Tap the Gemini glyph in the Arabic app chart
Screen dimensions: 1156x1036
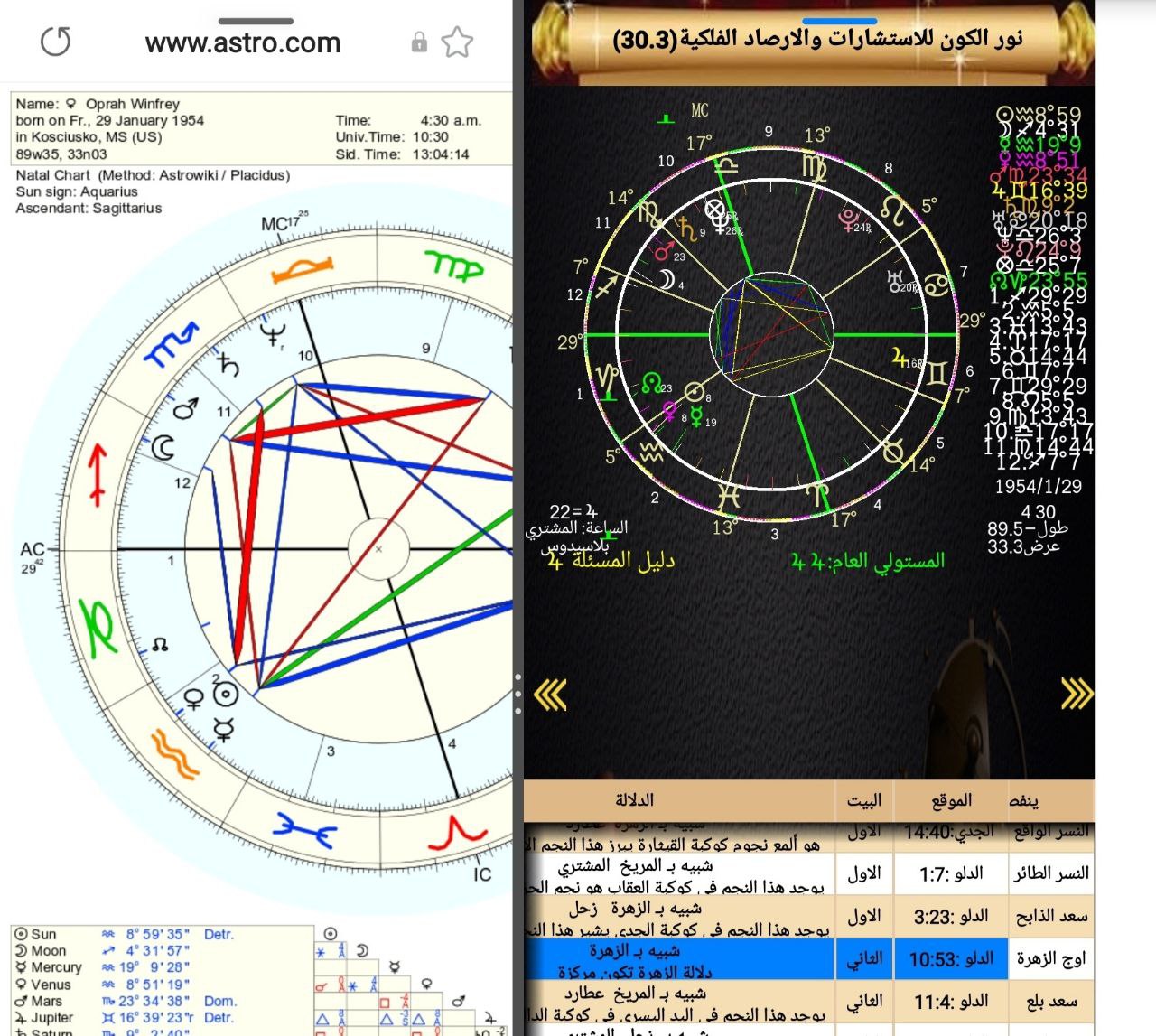point(938,373)
